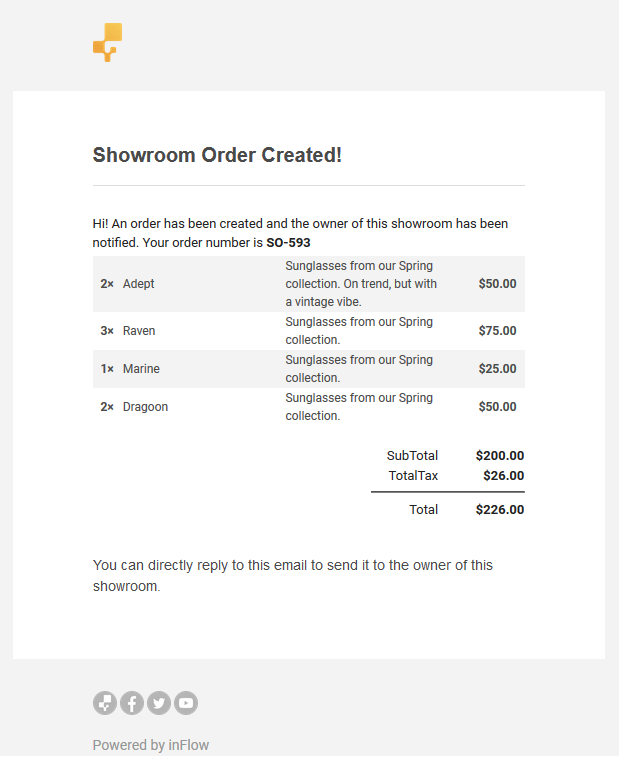The image size is (619, 757).
Task: Open the Twitter icon in footer
Action: [x=159, y=703]
